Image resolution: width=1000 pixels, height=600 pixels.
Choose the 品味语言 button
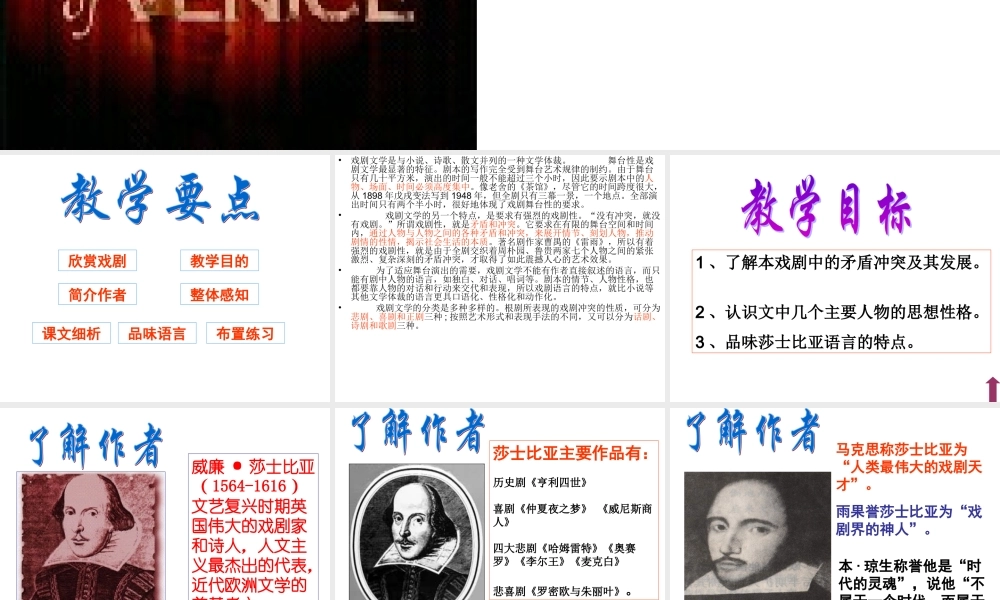pyautogui.click(x=157, y=333)
